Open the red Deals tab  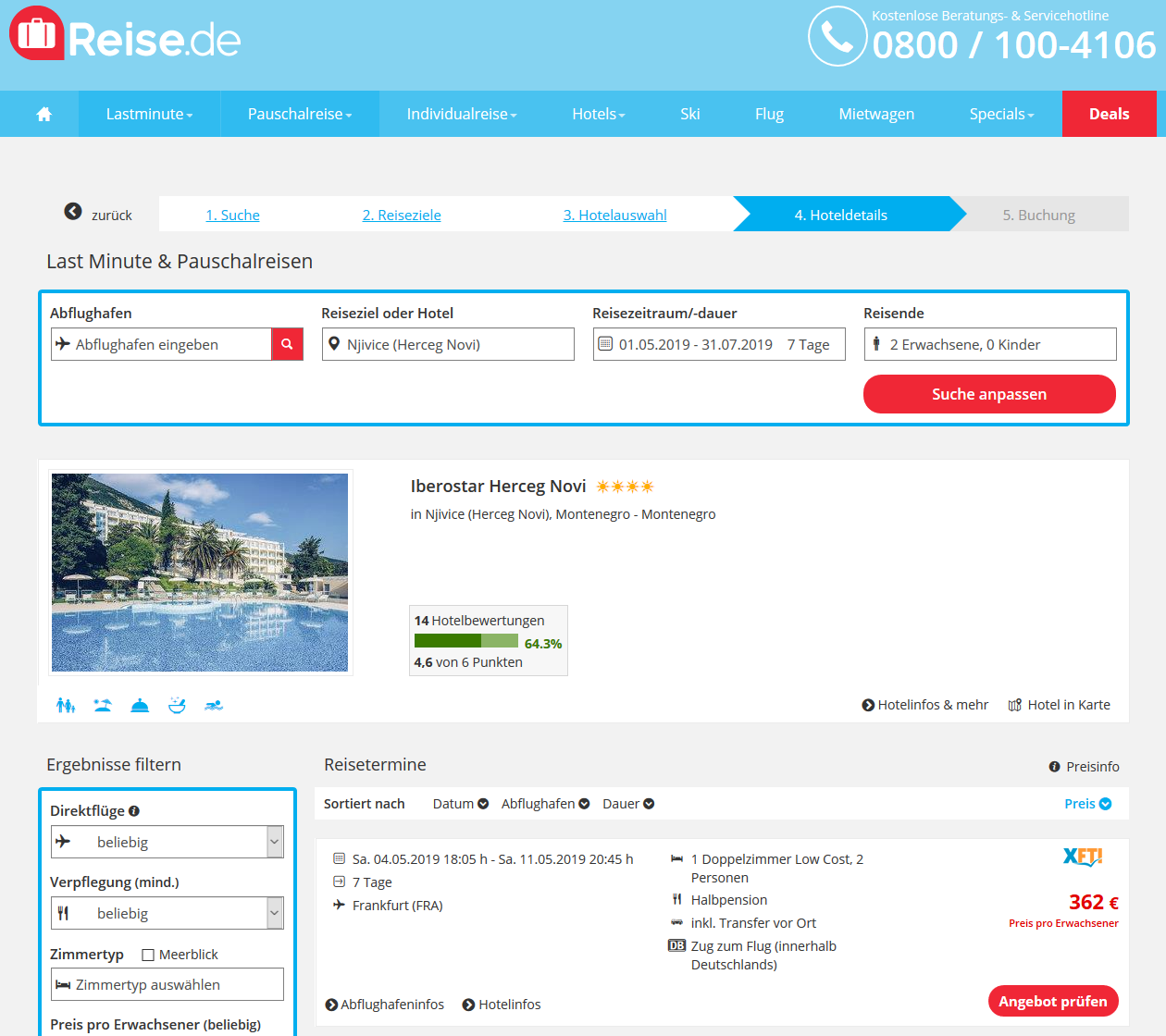(1110, 114)
